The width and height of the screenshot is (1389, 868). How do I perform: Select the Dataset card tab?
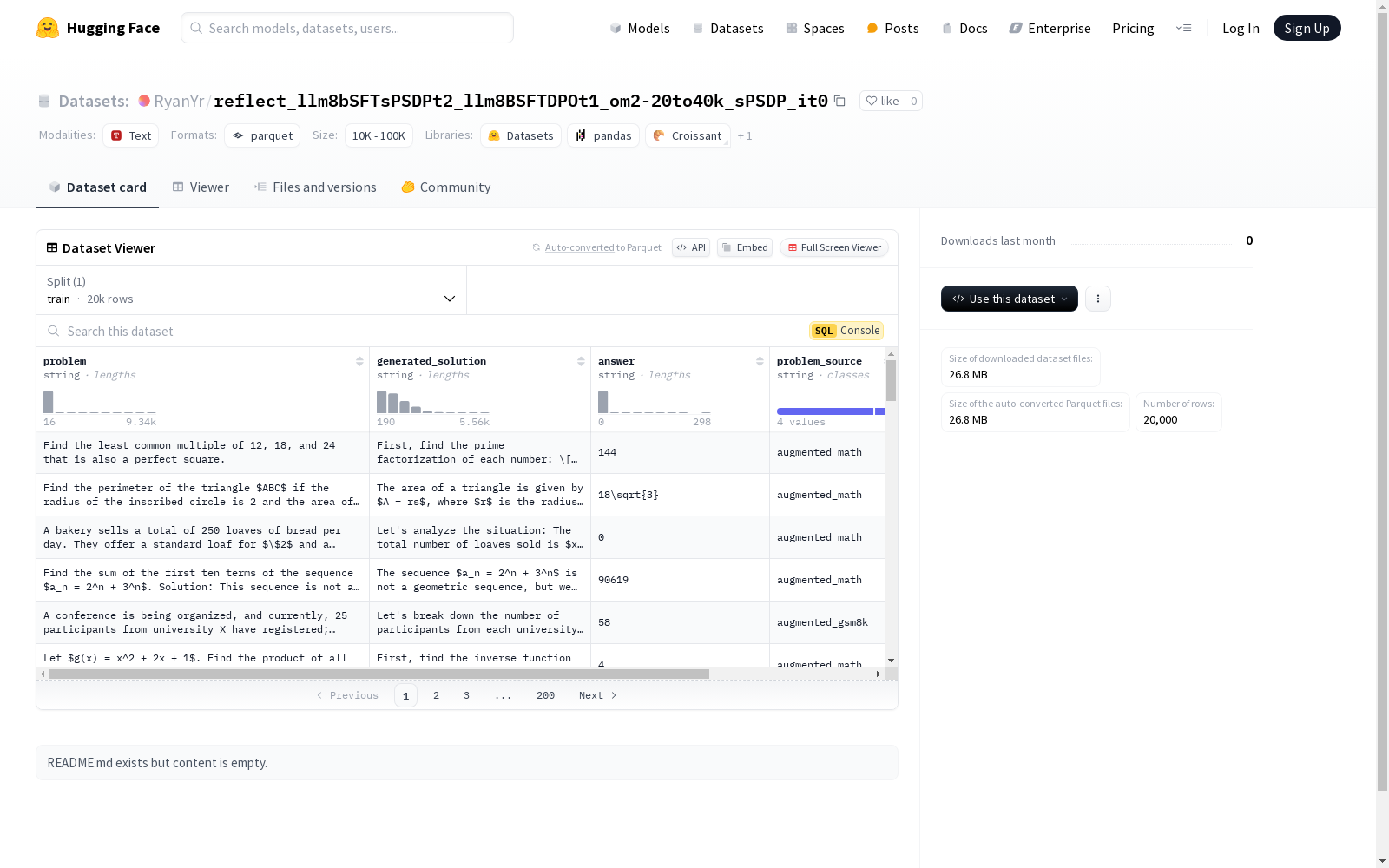click(97, 187)
